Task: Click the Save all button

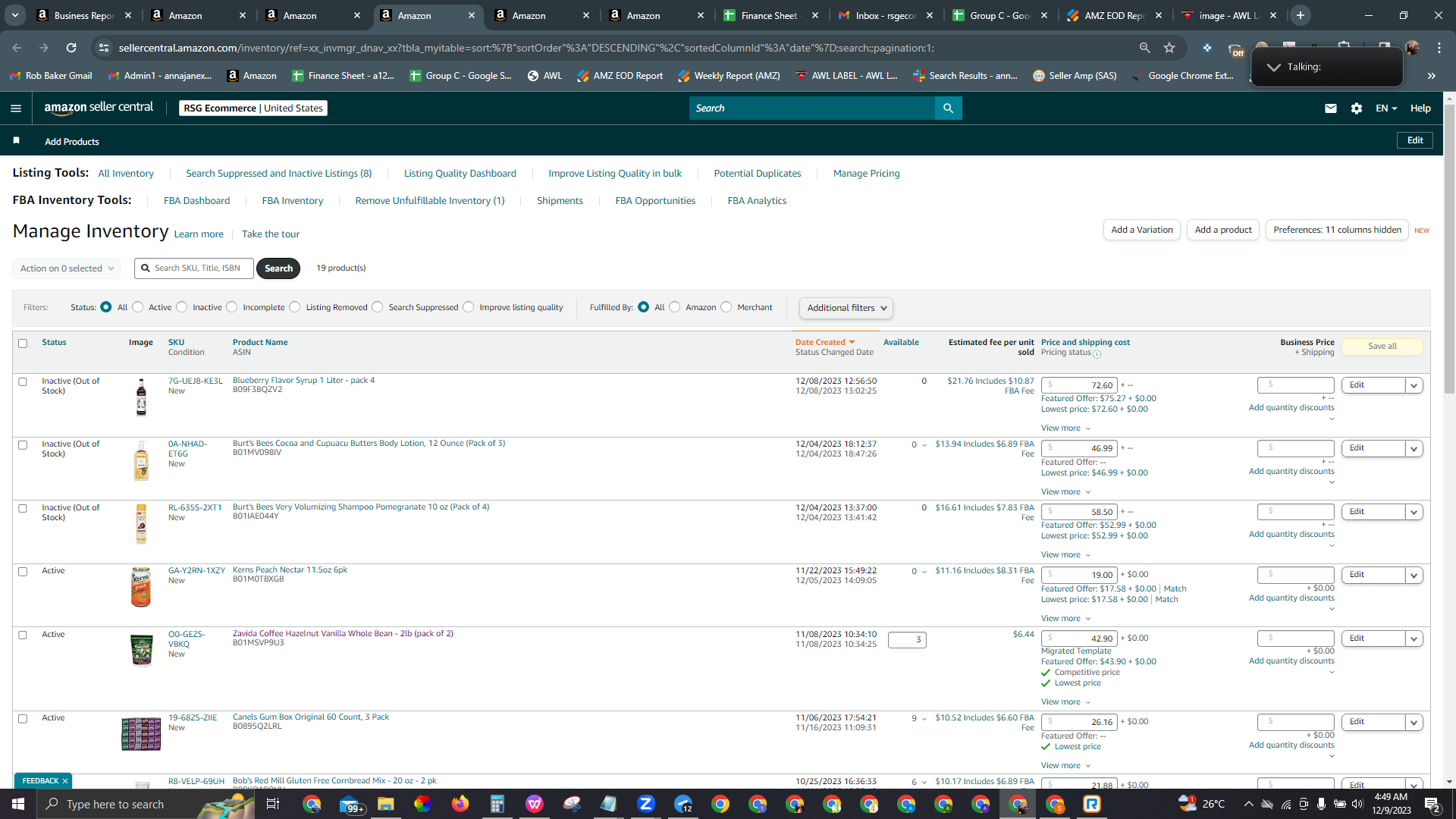Action: tap(1382, 347)
